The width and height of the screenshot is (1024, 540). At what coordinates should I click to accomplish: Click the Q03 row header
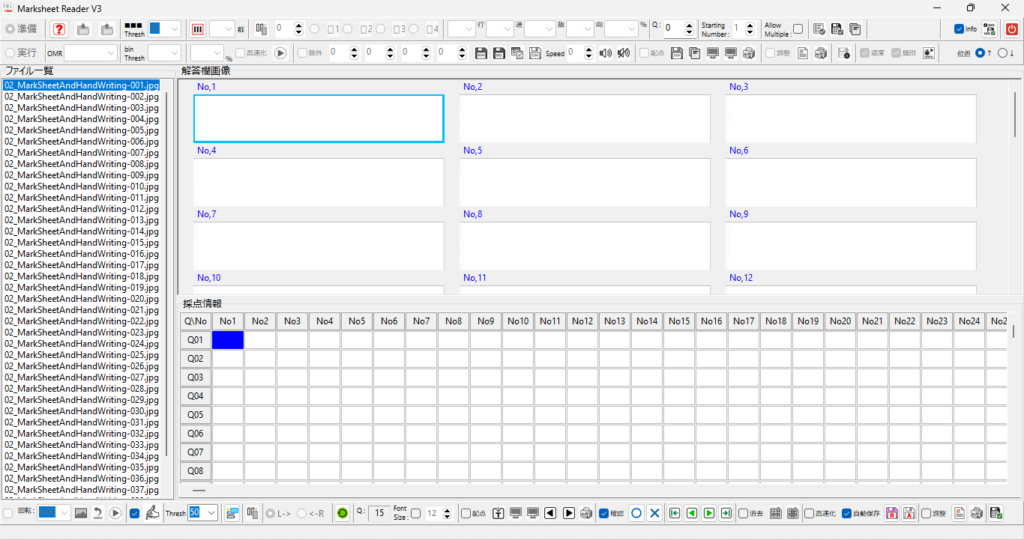(x=196, y=377)
